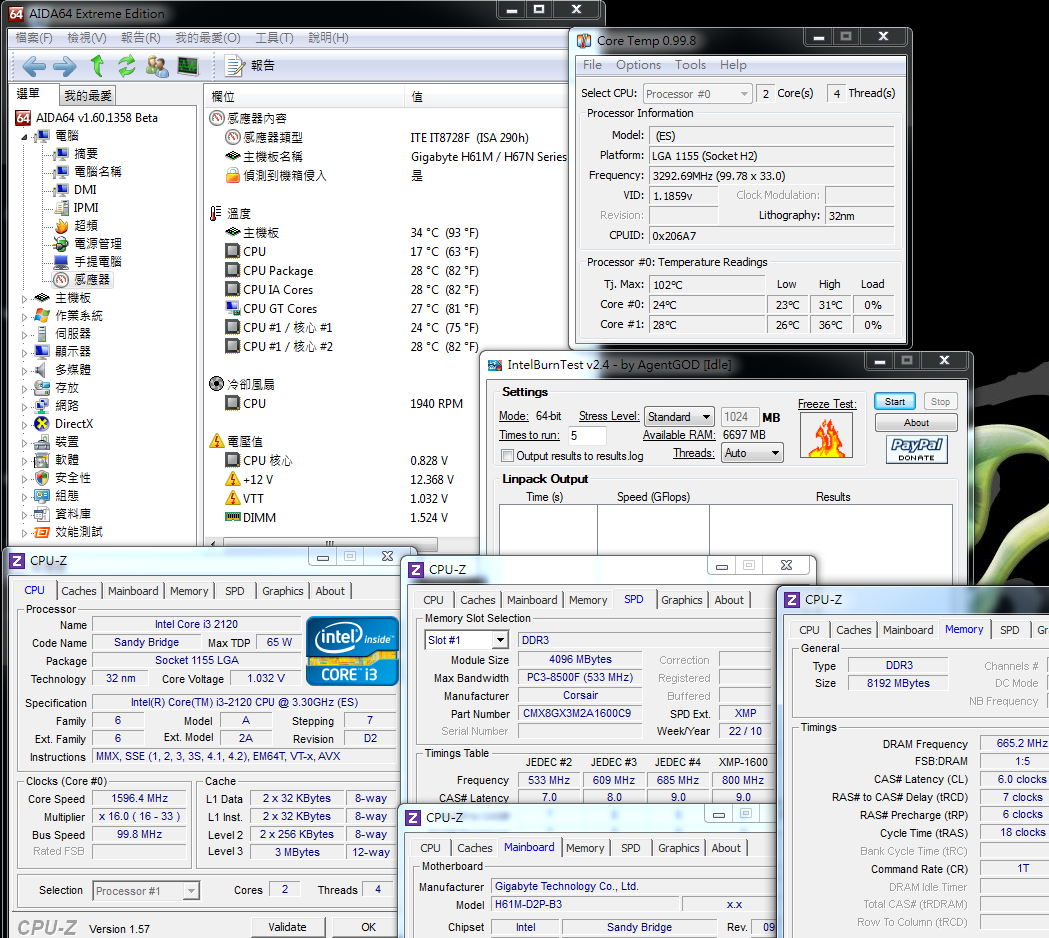The height and width of the screenshot is (938, 1049).
Task: Open the Slot #1 memory slot dropdown
Action: click(466, 640)
